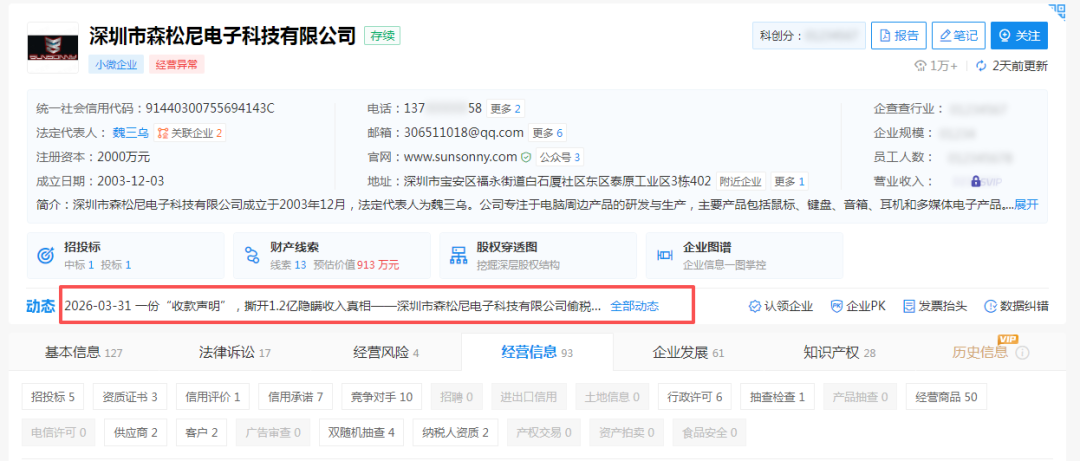Click the 关注 follow button
1080x461 pixels.
coord(1019,36)
